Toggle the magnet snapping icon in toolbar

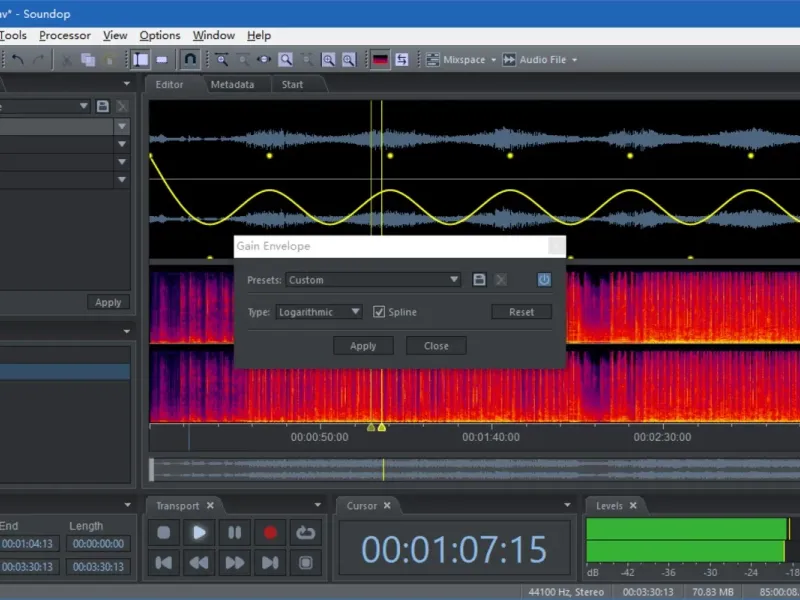190,60
